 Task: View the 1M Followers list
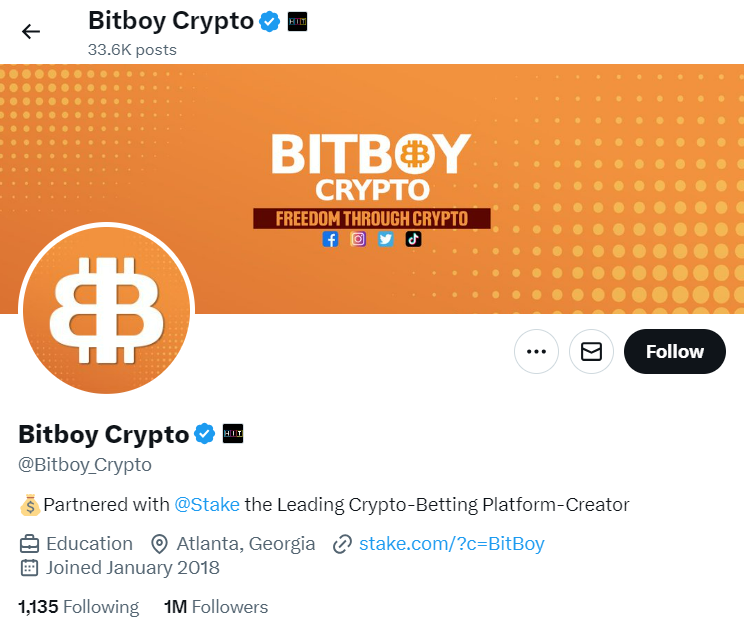(x=216, y=607)
